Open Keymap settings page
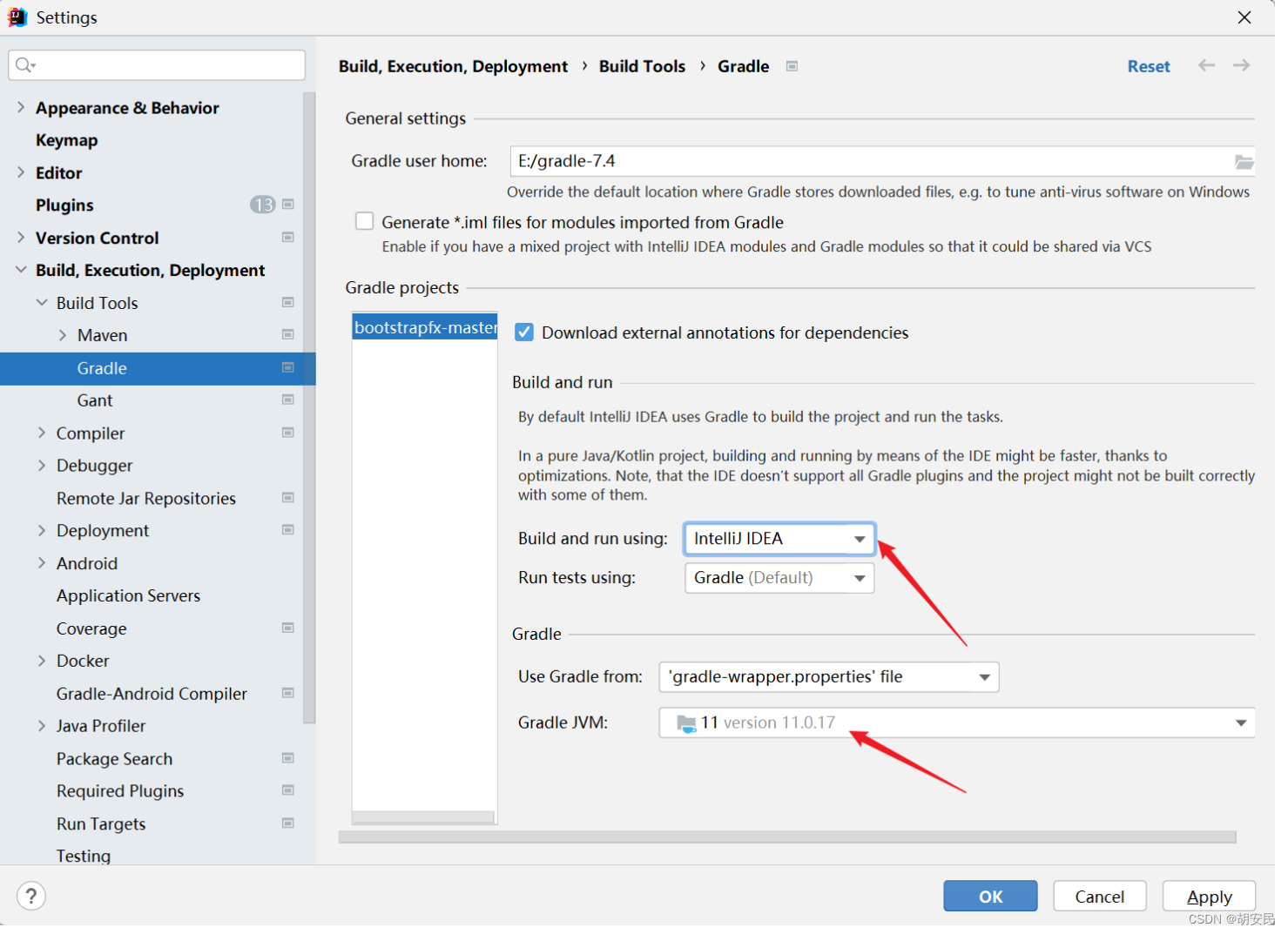Image resolution: width=1288 pixels, height=934 pixels. coord(67,141)
